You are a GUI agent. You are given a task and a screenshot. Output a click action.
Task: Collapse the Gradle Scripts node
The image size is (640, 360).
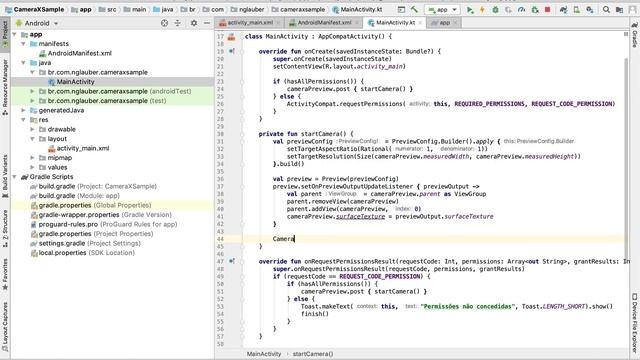pyautogui.click(x=15, y=177)
